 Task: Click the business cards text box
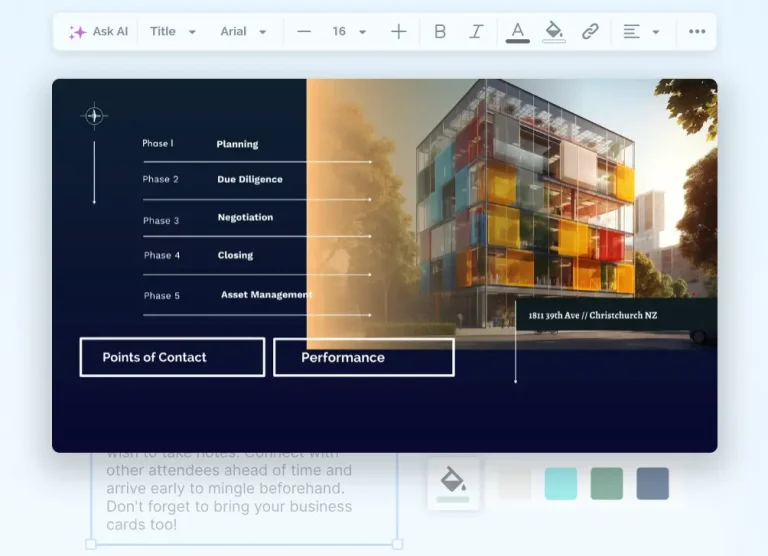244,497
